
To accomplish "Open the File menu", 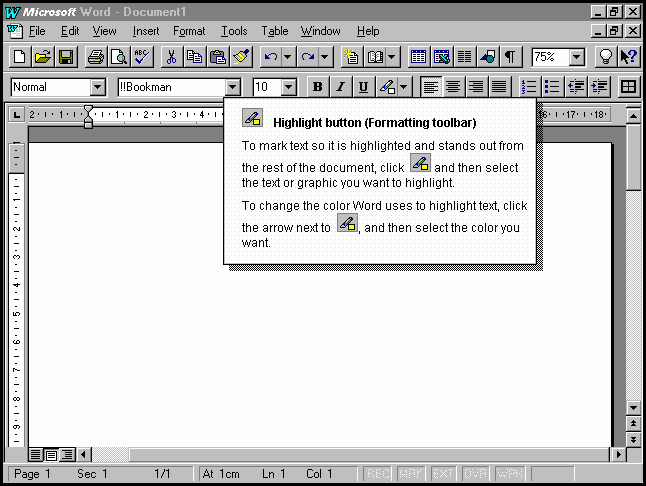I will click(x=37, y=31).
